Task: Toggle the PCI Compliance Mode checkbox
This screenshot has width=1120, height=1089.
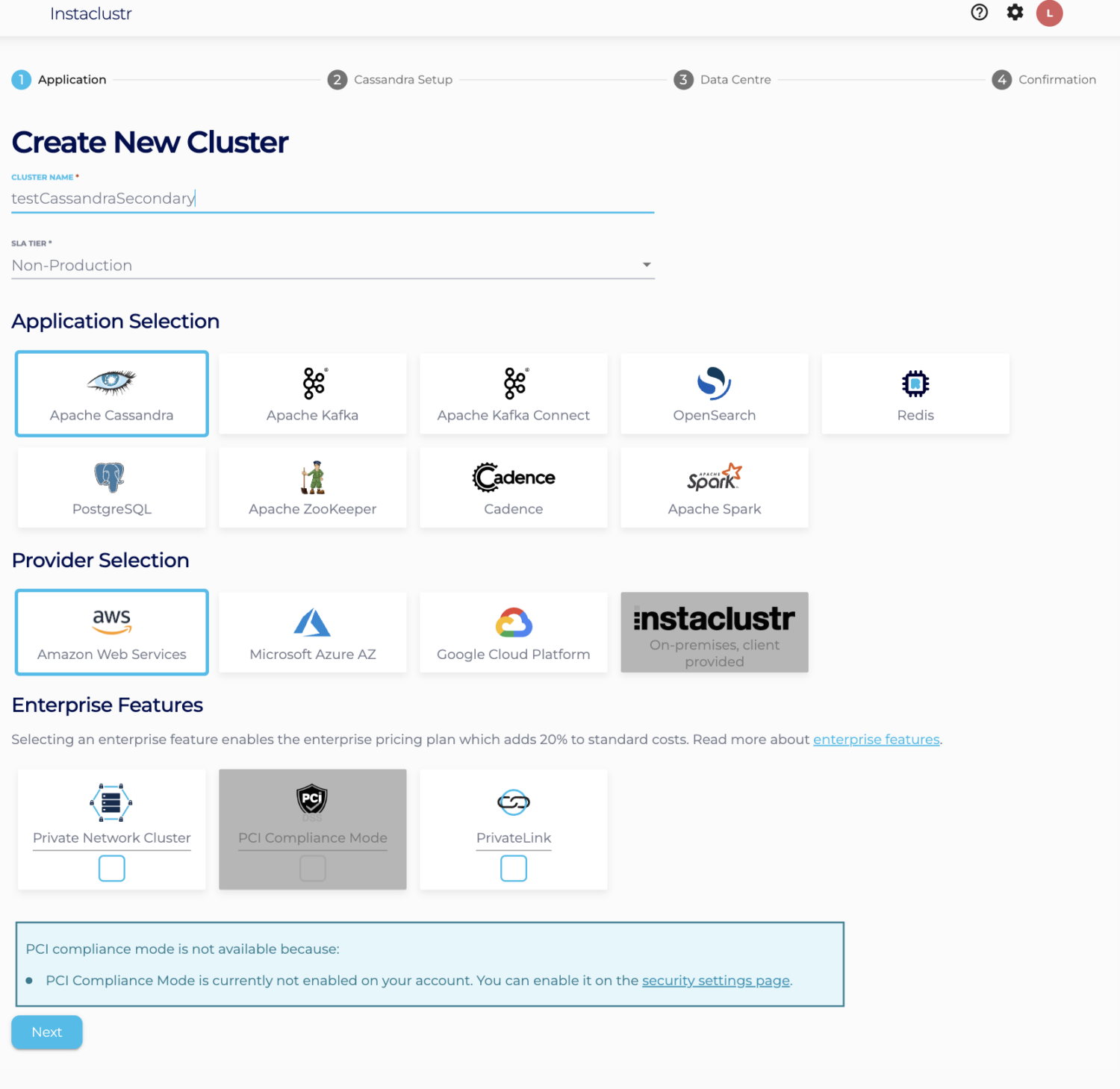Action: [x=312, y=868]
